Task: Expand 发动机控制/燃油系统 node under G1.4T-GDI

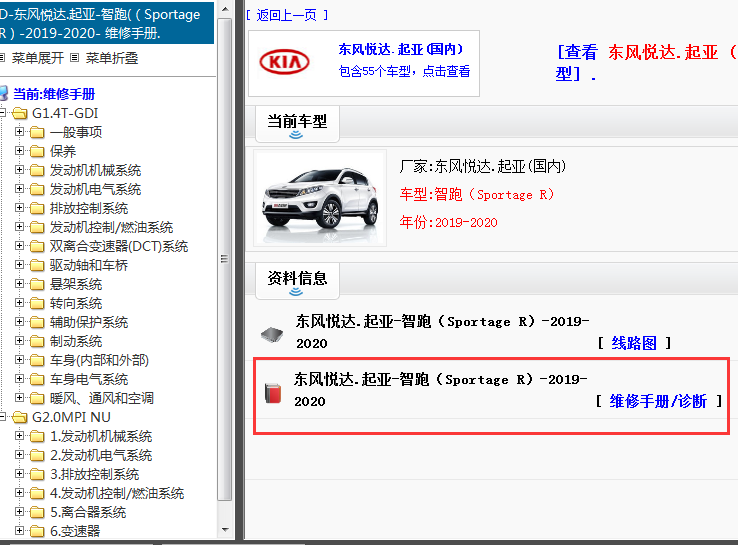Action: (19, 227)
